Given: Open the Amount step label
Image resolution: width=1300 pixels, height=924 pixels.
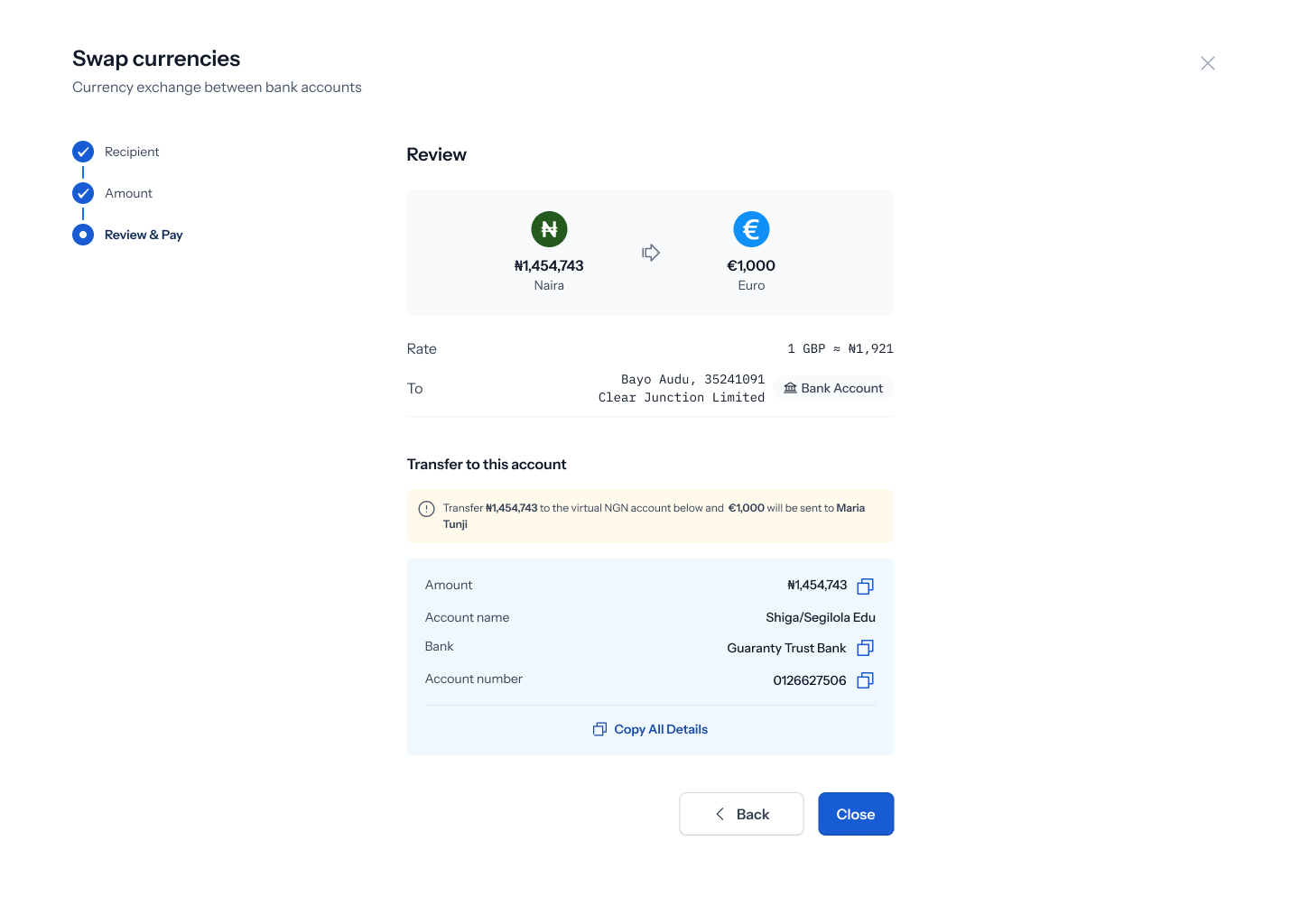Looking at the screenshot, I should click(x=128, y=193).
